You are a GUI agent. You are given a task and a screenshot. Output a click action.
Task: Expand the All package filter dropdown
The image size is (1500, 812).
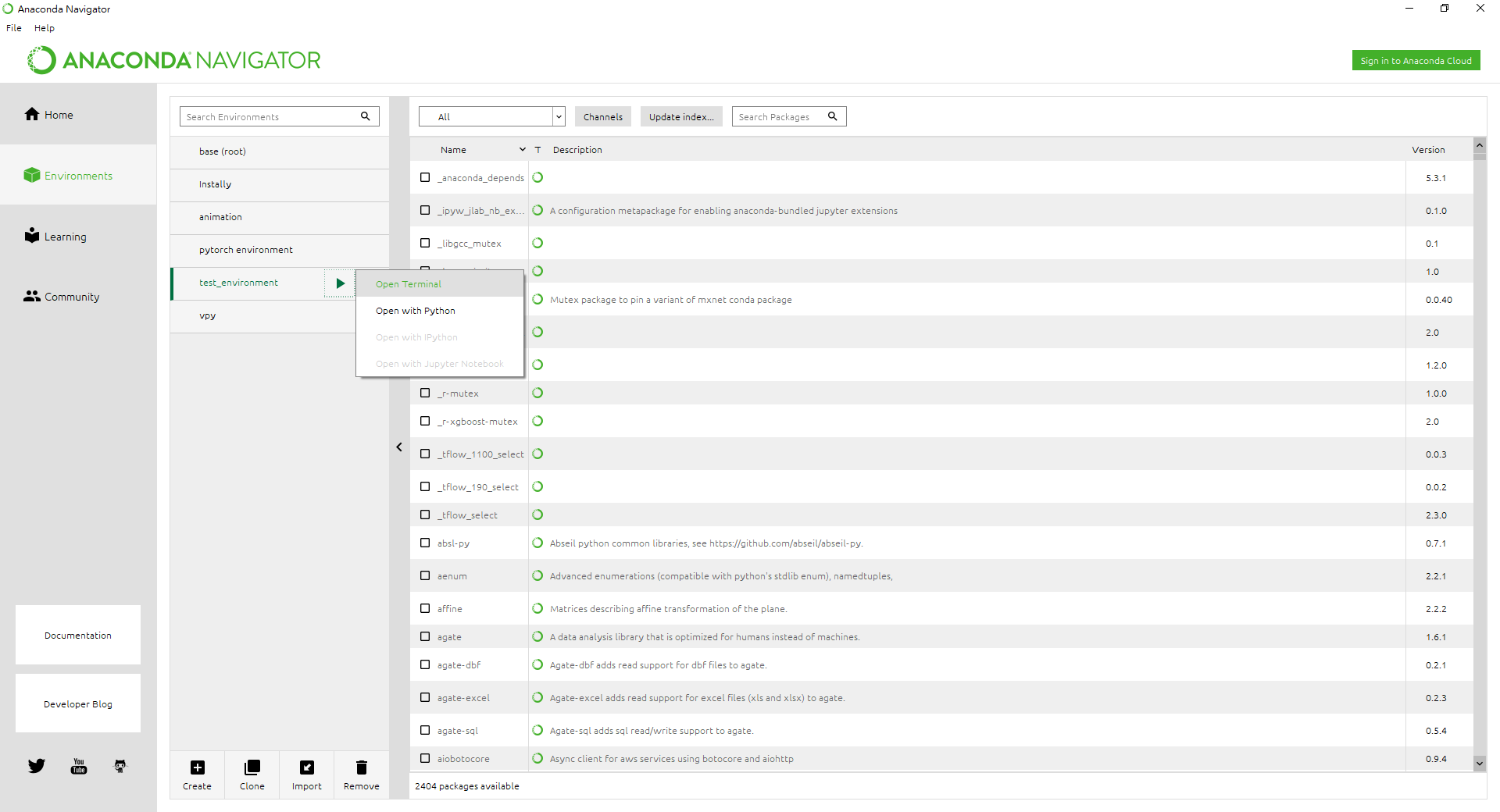click(x=559, y=117)
